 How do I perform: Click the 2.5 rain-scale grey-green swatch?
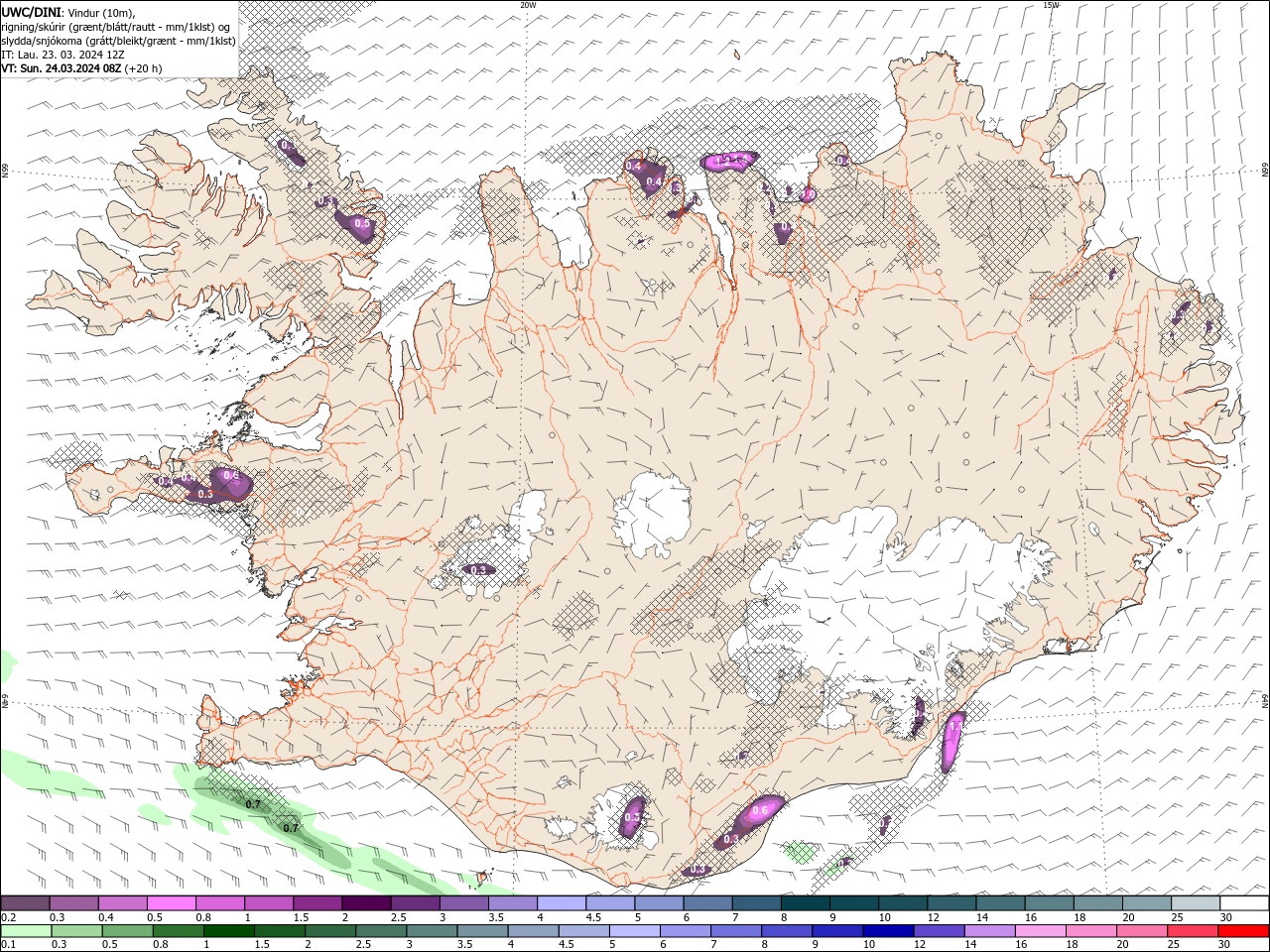[x=380, y=931]
